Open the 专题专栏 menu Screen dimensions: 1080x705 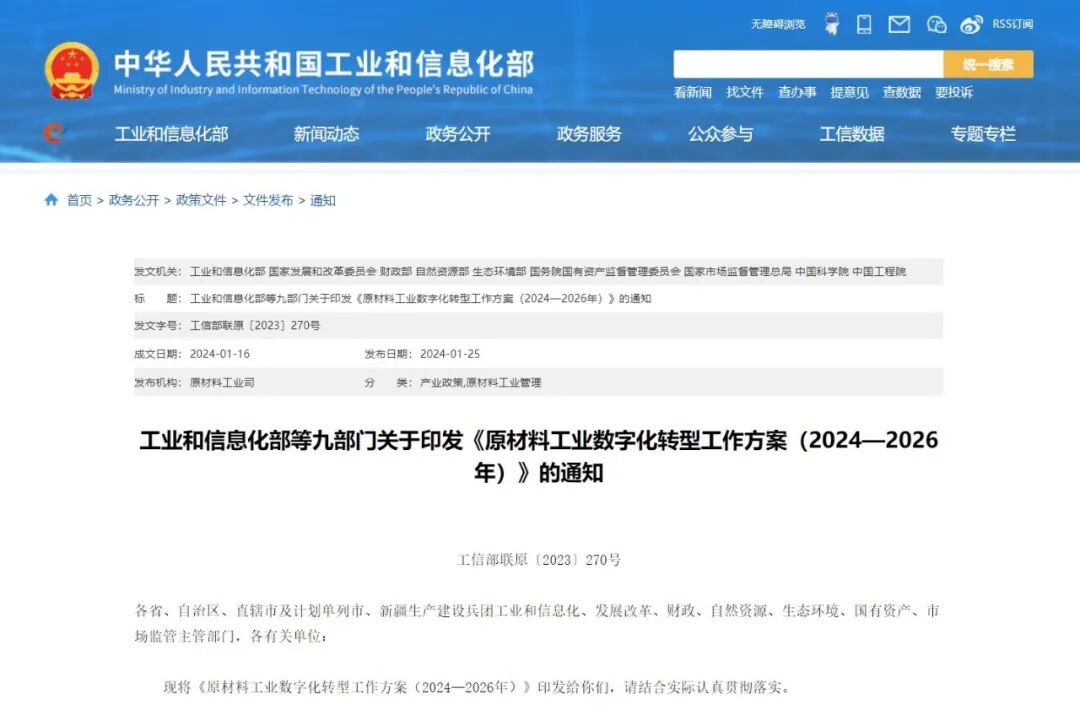pos(983,134)
